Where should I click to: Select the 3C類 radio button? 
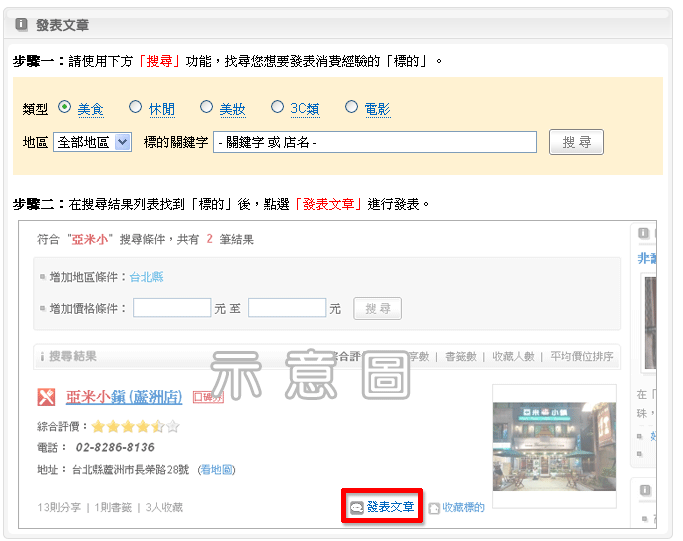click(x=277, y=107)
